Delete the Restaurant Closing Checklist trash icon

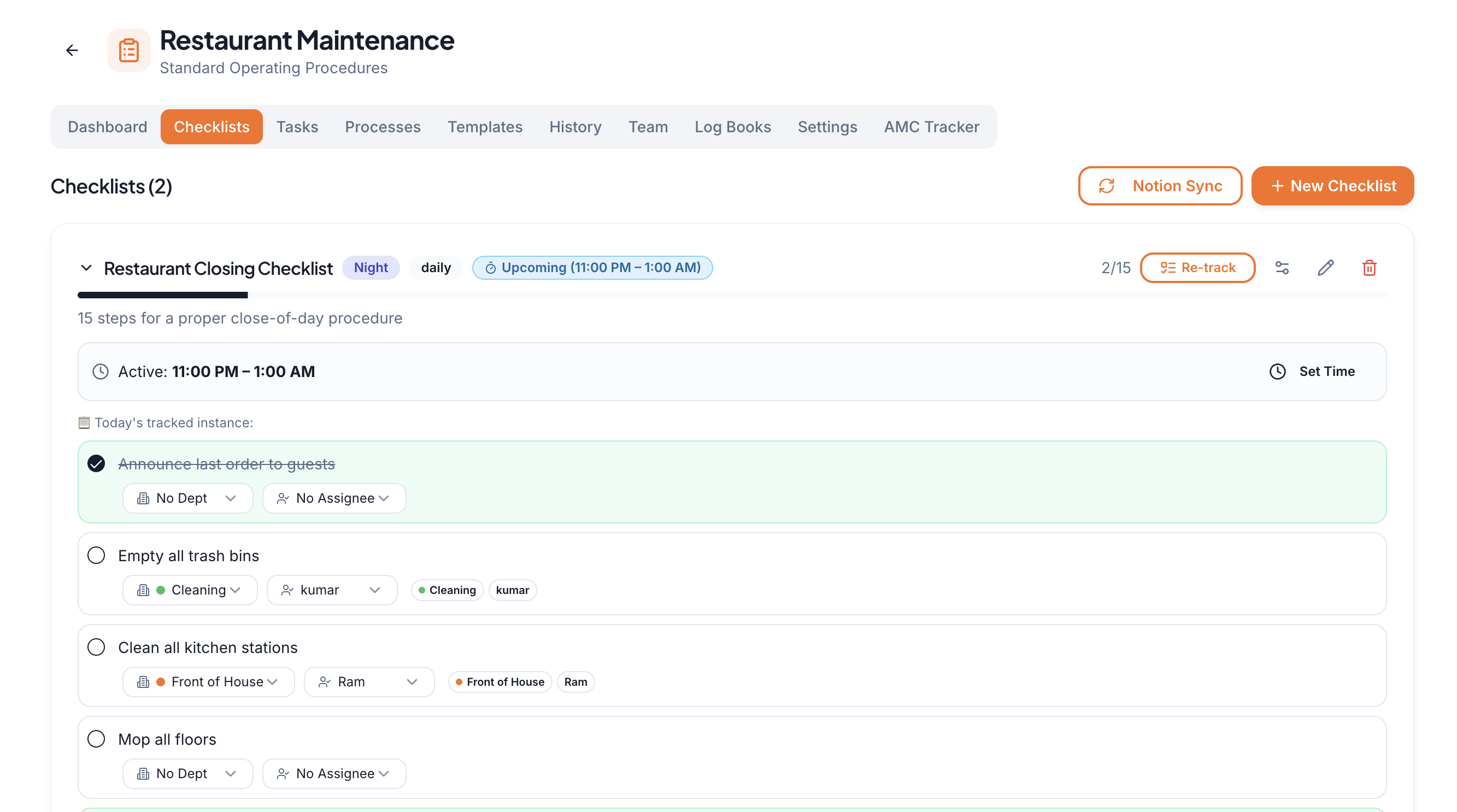[x=1370, y=267]
